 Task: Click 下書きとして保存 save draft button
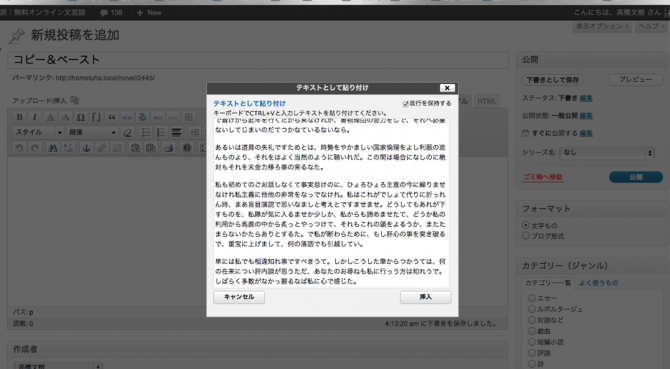[552, 80]
